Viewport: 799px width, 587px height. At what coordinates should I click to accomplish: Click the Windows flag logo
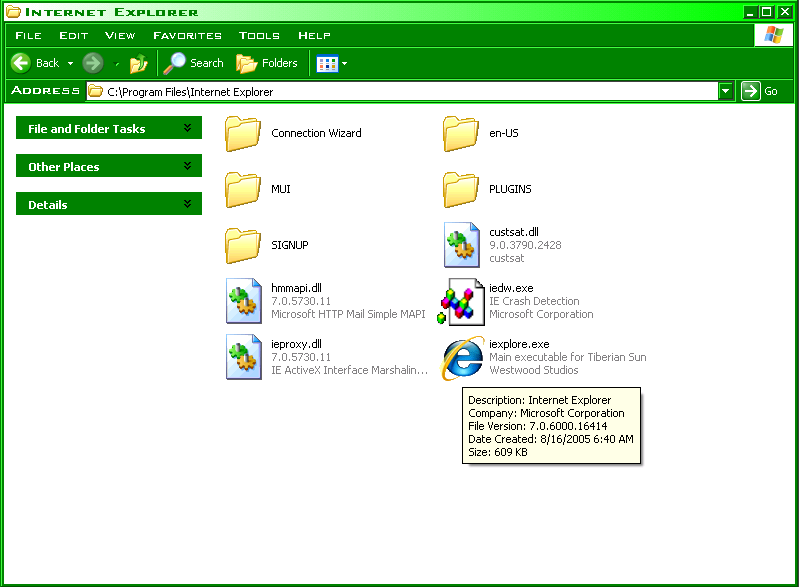[x=774, y=35]
